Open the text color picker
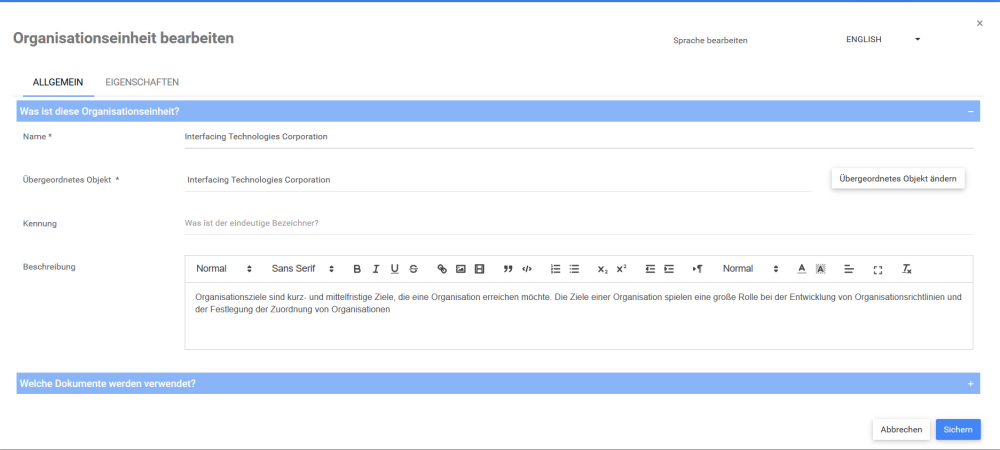 pyautogui.click(x=802, y=269)
